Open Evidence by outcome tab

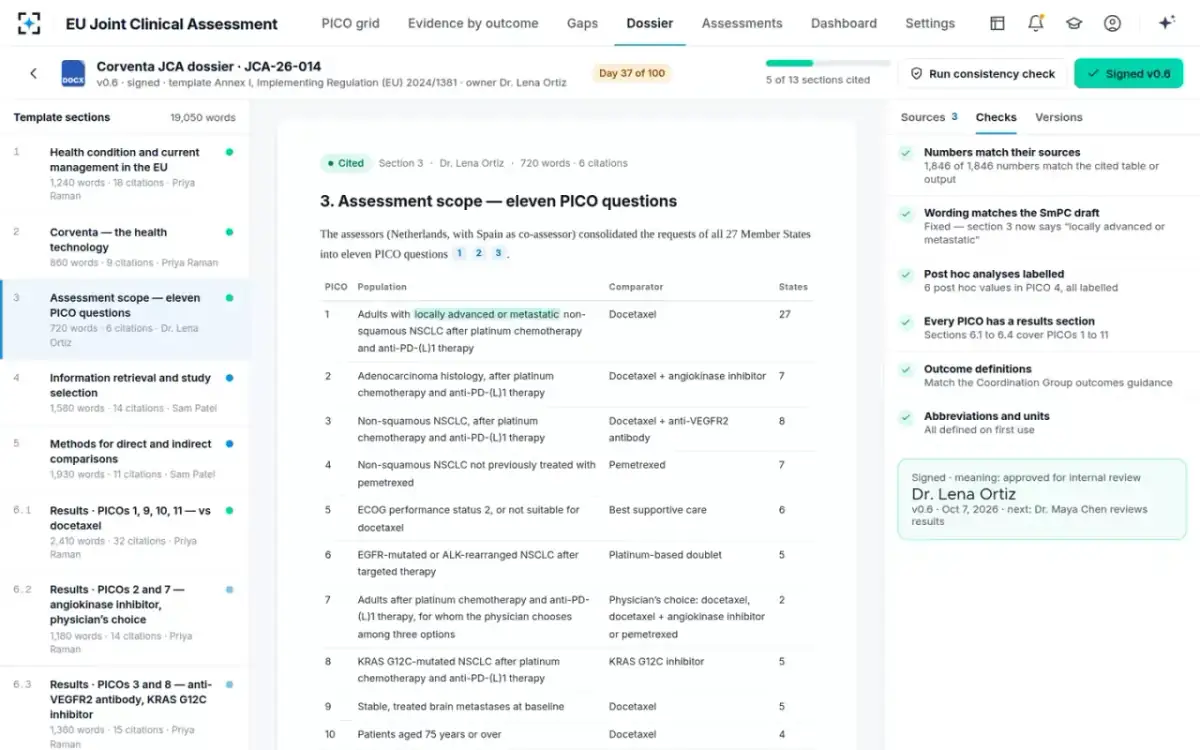point(473,23)
